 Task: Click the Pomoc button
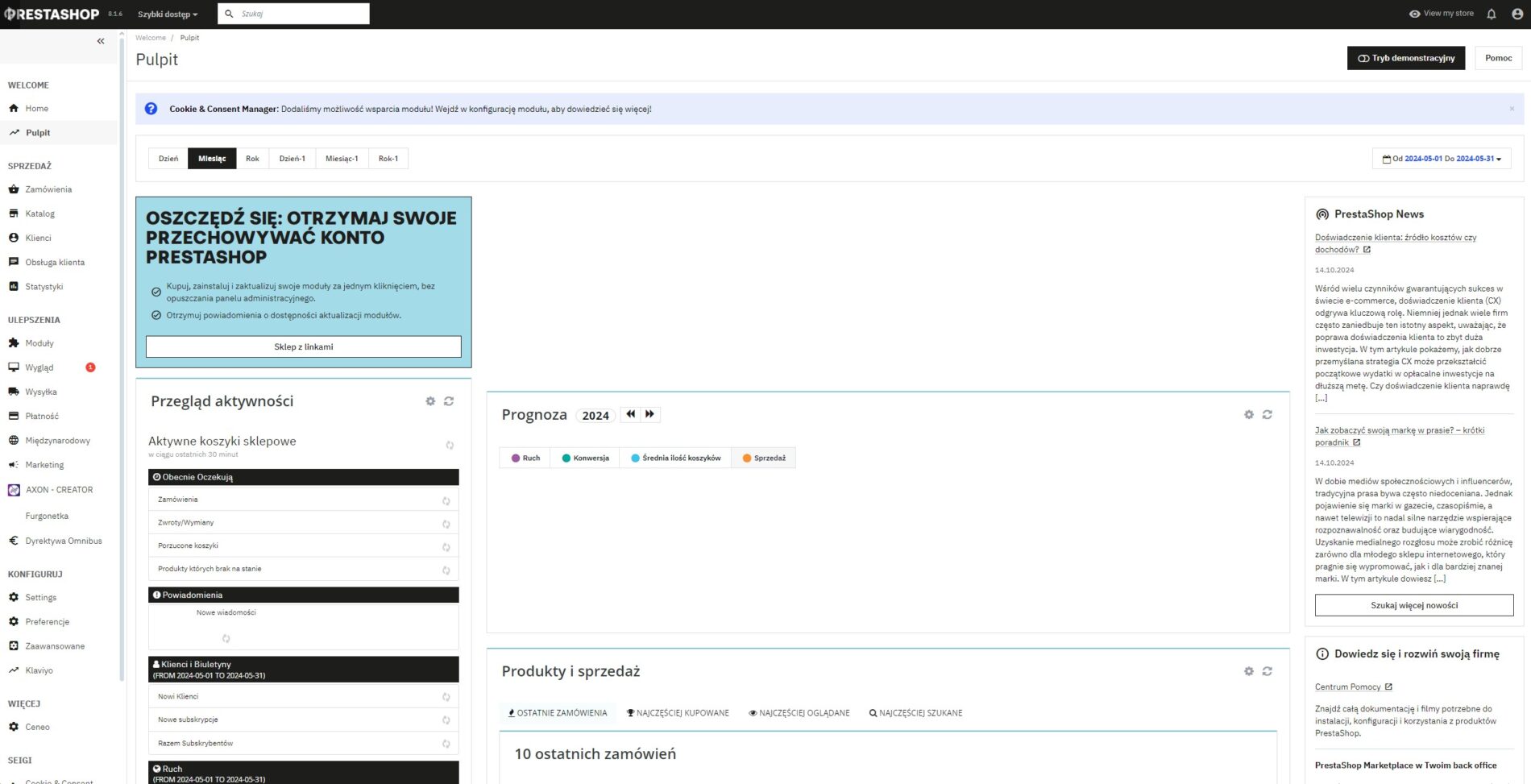1498,58
